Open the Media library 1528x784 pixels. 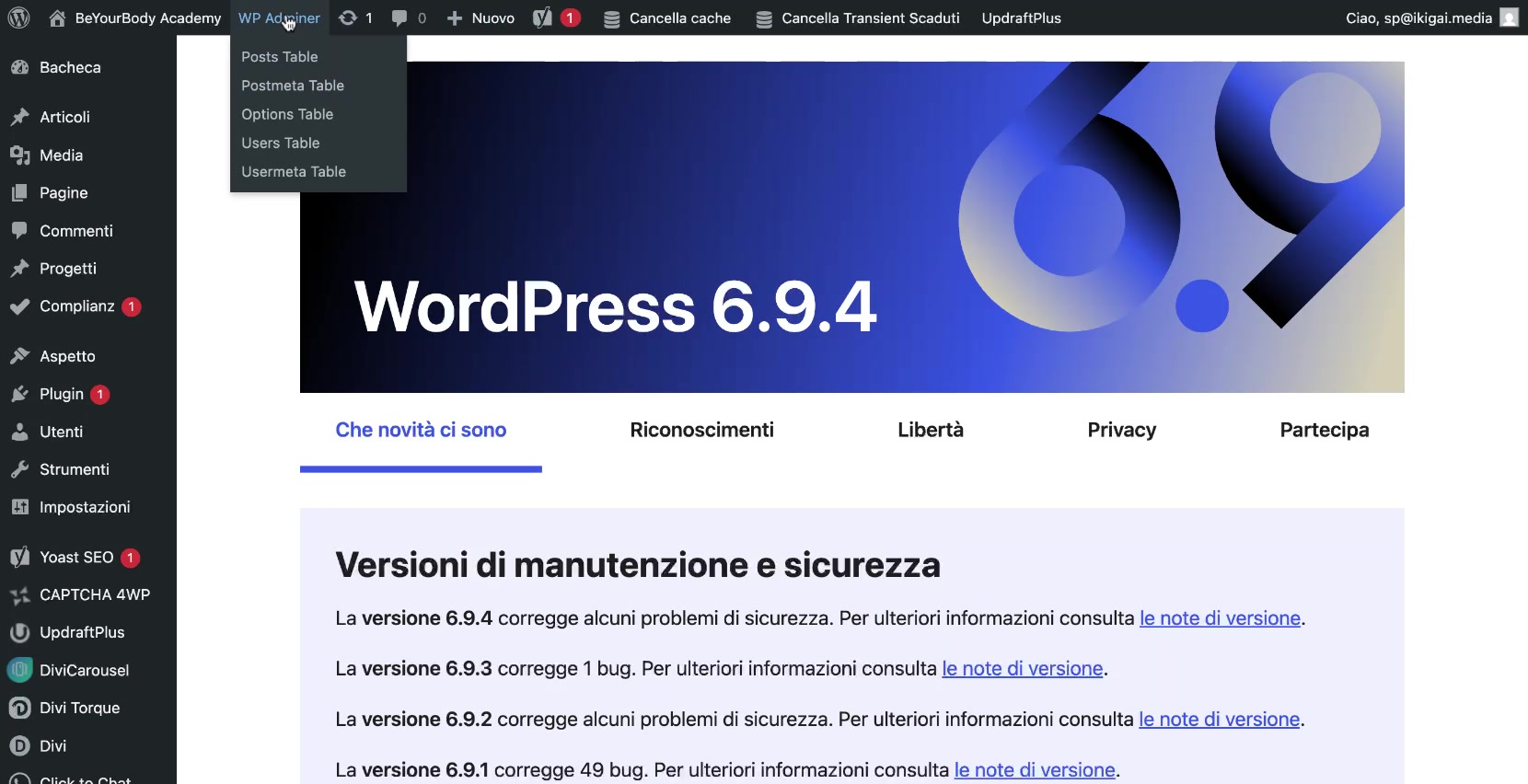pos(61,156)
